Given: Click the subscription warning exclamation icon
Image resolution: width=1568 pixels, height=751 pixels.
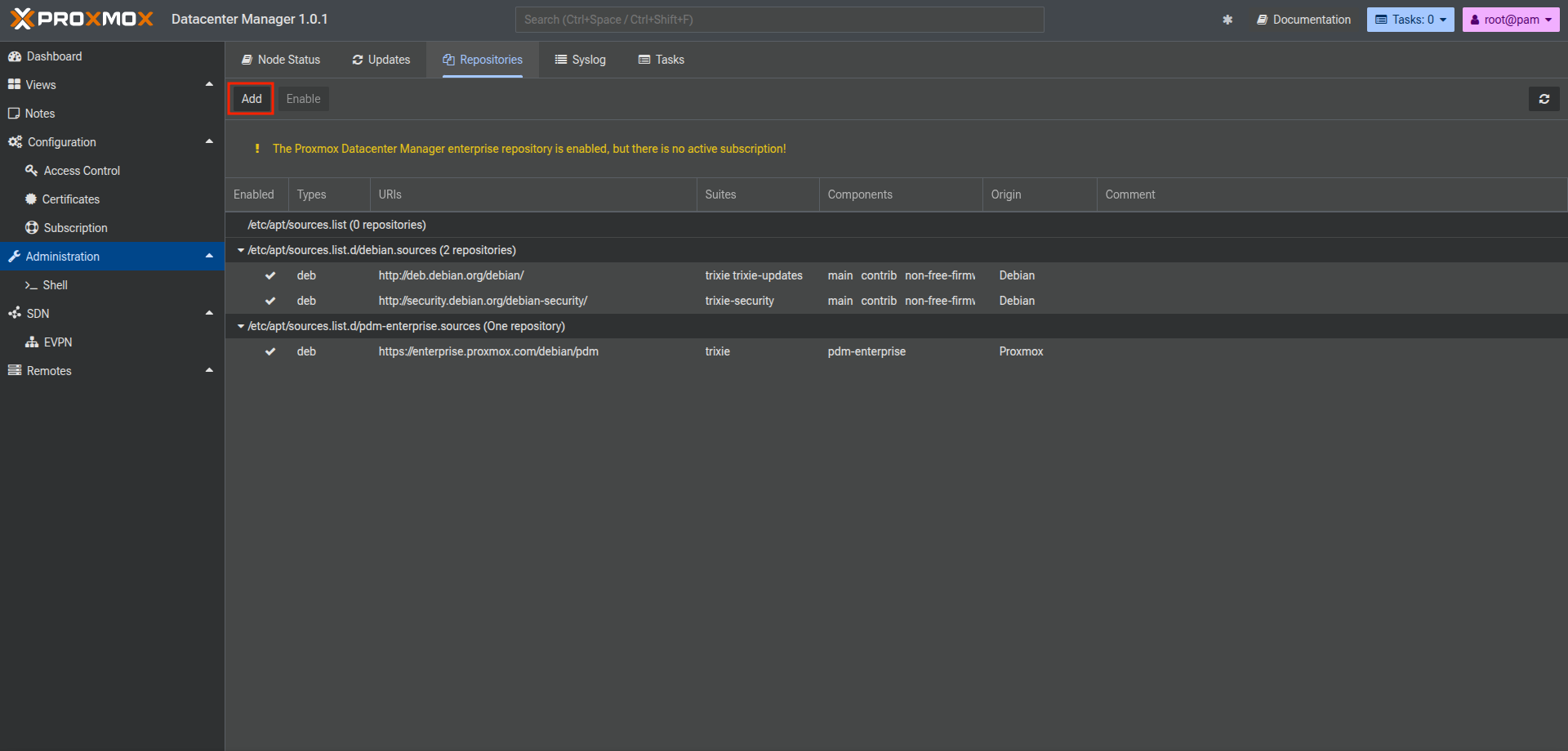Looking at the screenshot, I should click(x=257, y=149).
